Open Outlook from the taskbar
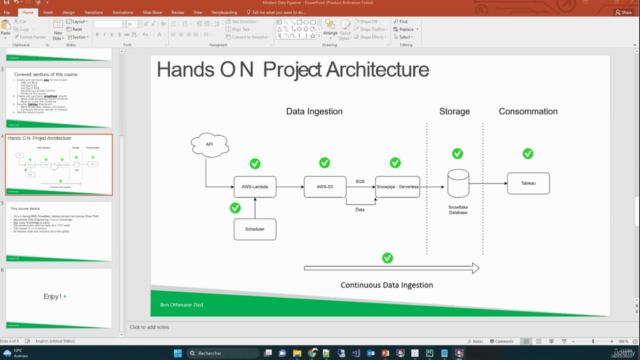Screen dimensions: 640x360 pyautogui.click(x=371, y=353)
